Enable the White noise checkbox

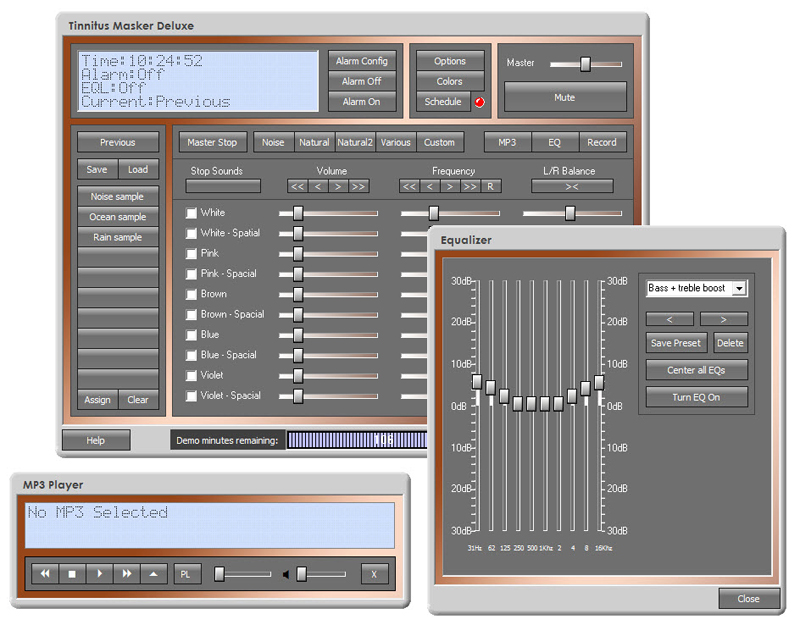(x=191, y=213)
